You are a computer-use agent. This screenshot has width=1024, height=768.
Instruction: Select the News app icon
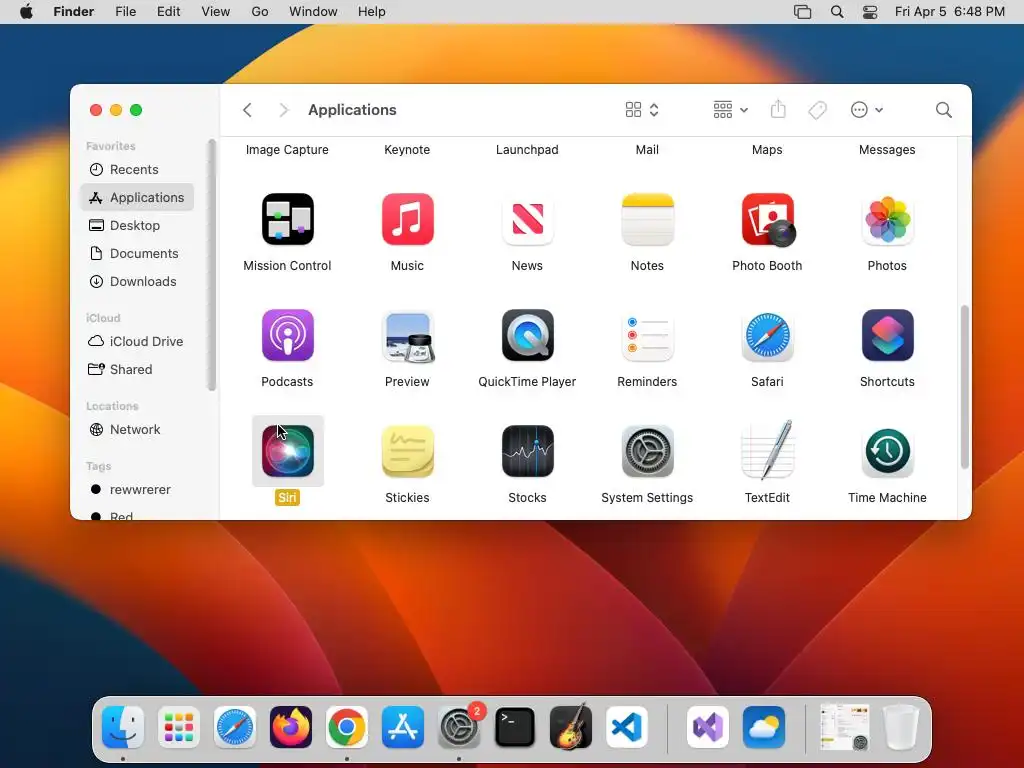pyautogui.click(x=528, y=219)
